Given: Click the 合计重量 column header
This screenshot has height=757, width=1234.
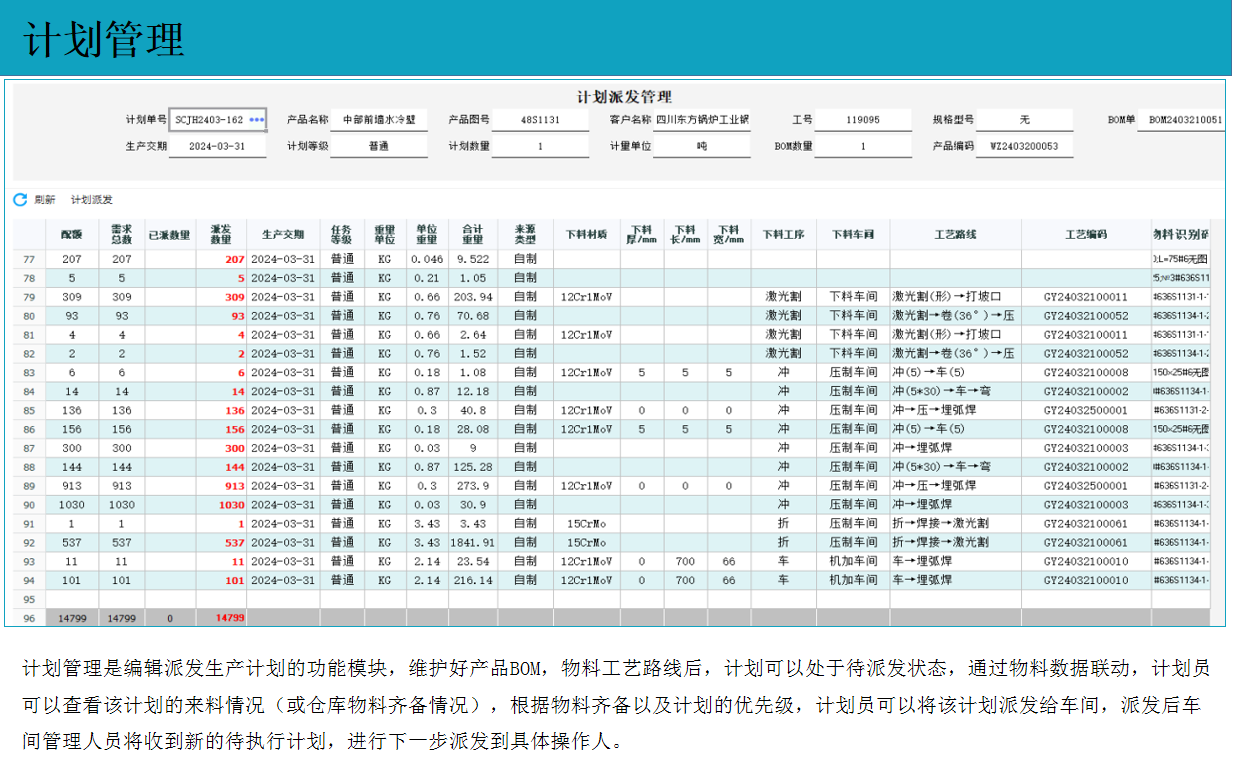Looking at the screenshot, I should click(473, 234).
